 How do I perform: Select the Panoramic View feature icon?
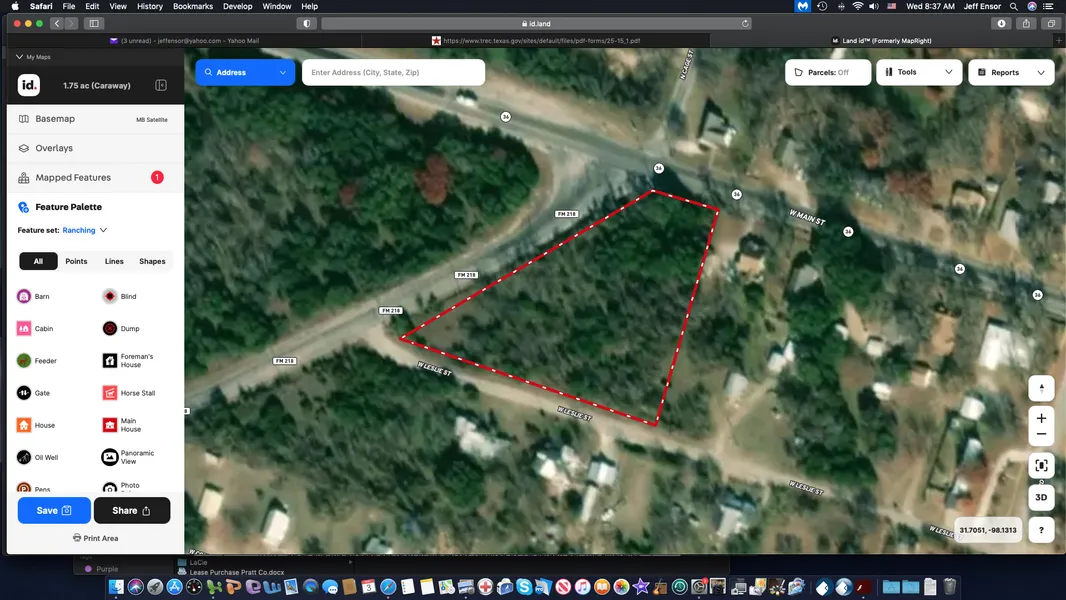(x=110, y=457)
